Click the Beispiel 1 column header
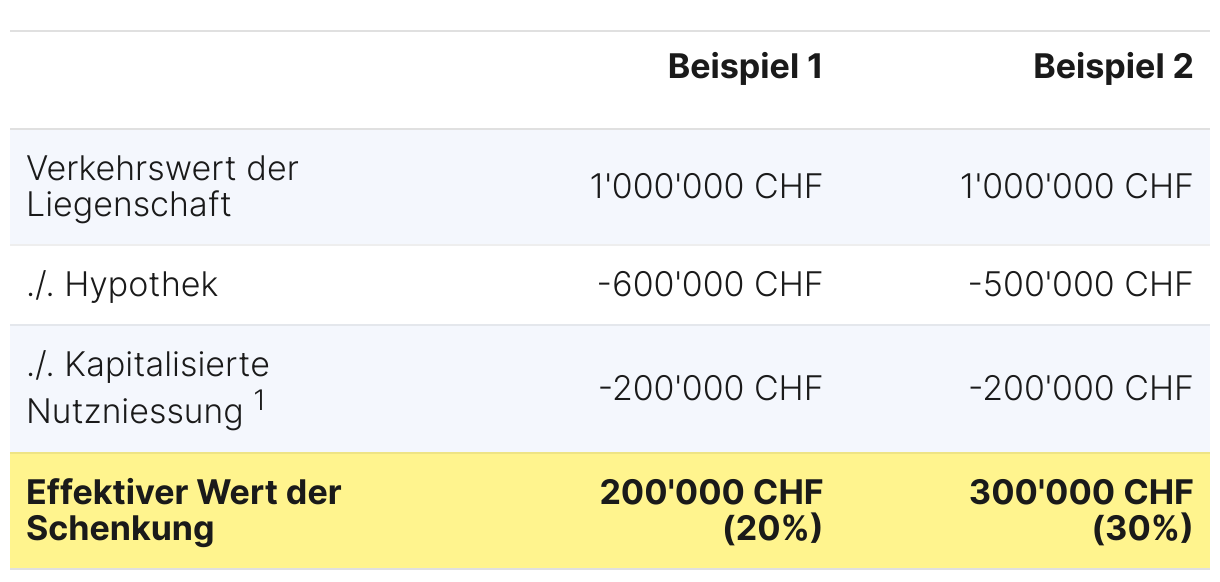The image size is (1220, 582). pyautogui.click(x=744, y=67)
